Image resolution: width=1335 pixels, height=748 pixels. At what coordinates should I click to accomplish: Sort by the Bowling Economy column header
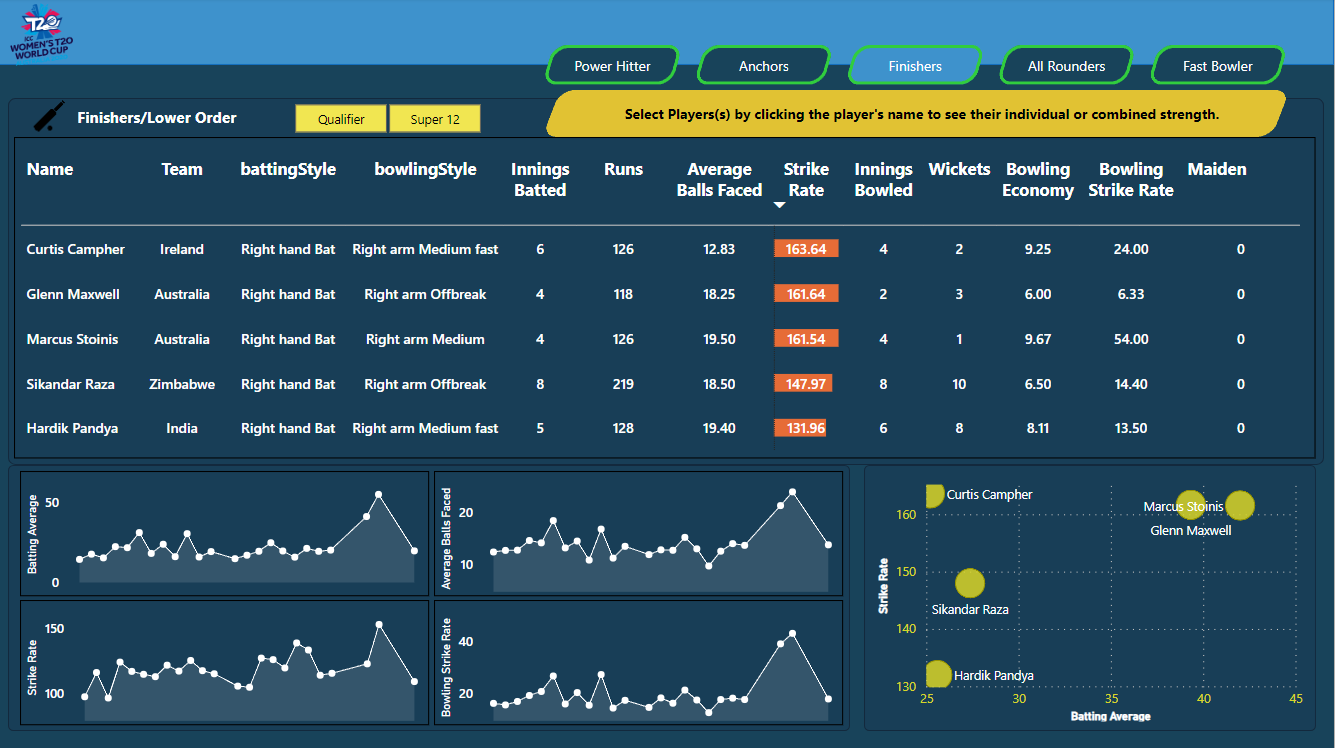pyautogui.click(x=1038, y=180)
